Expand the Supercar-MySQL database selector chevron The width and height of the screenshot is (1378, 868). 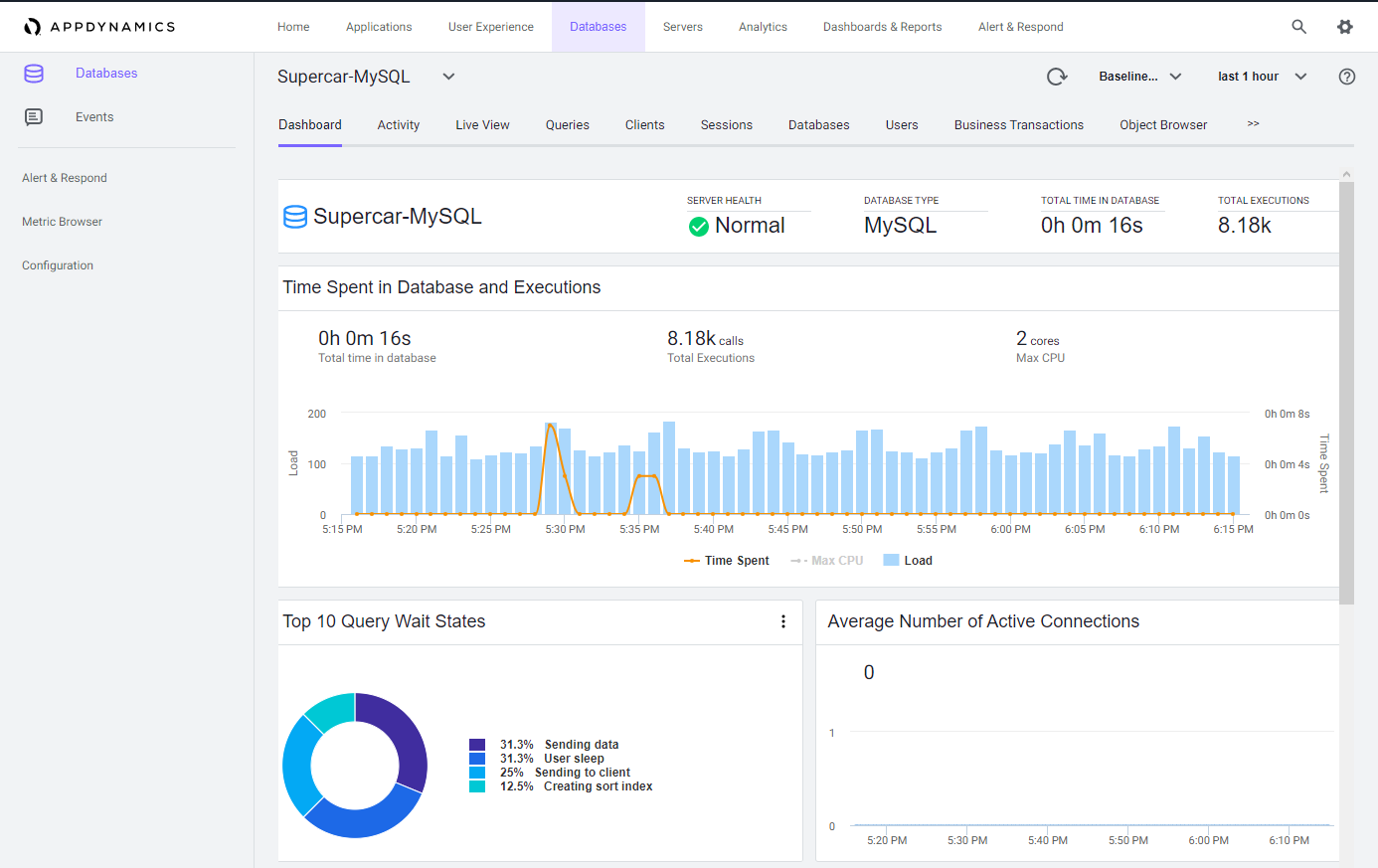point(448,77)
